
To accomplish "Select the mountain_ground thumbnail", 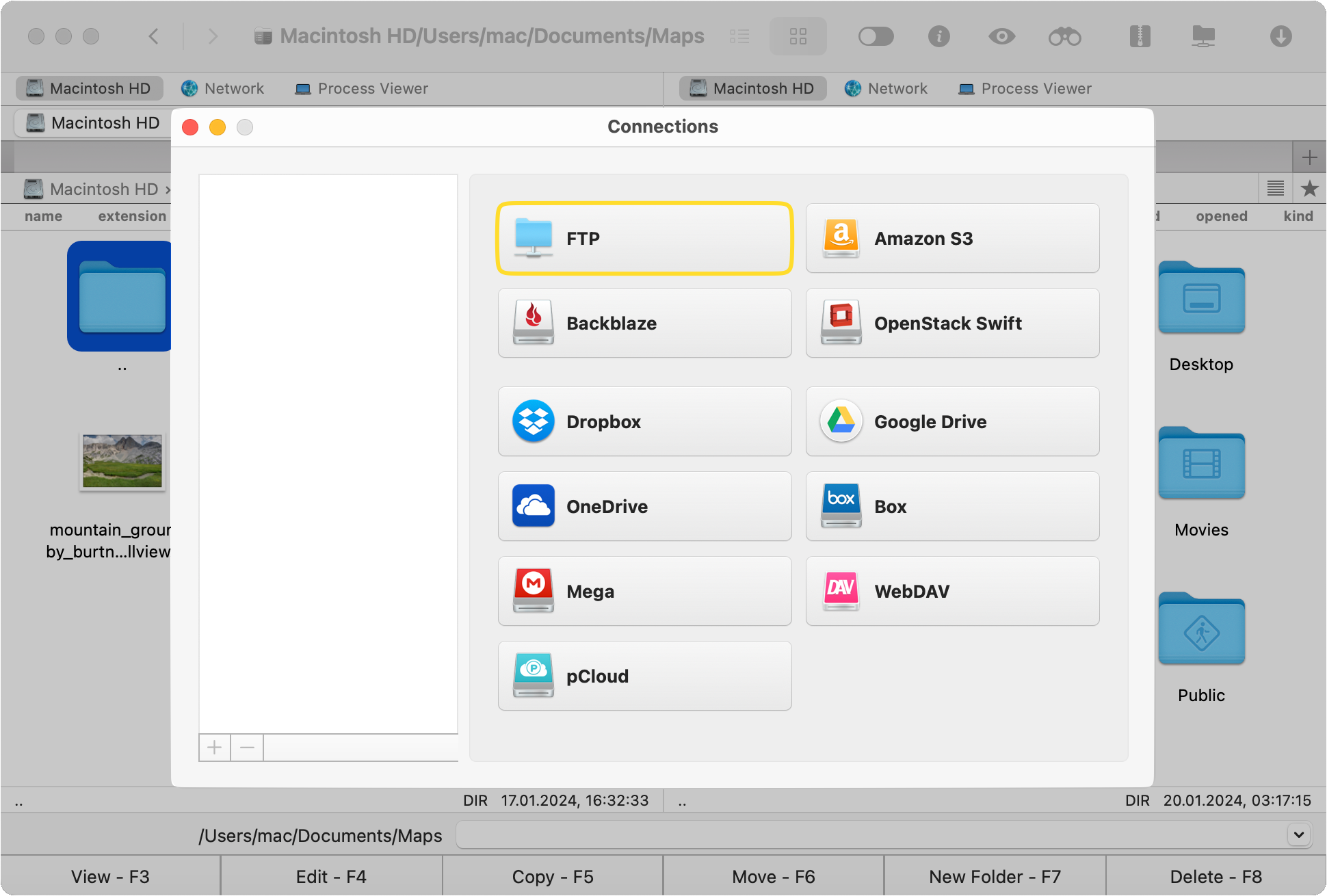I will click(x=119, y=460).
